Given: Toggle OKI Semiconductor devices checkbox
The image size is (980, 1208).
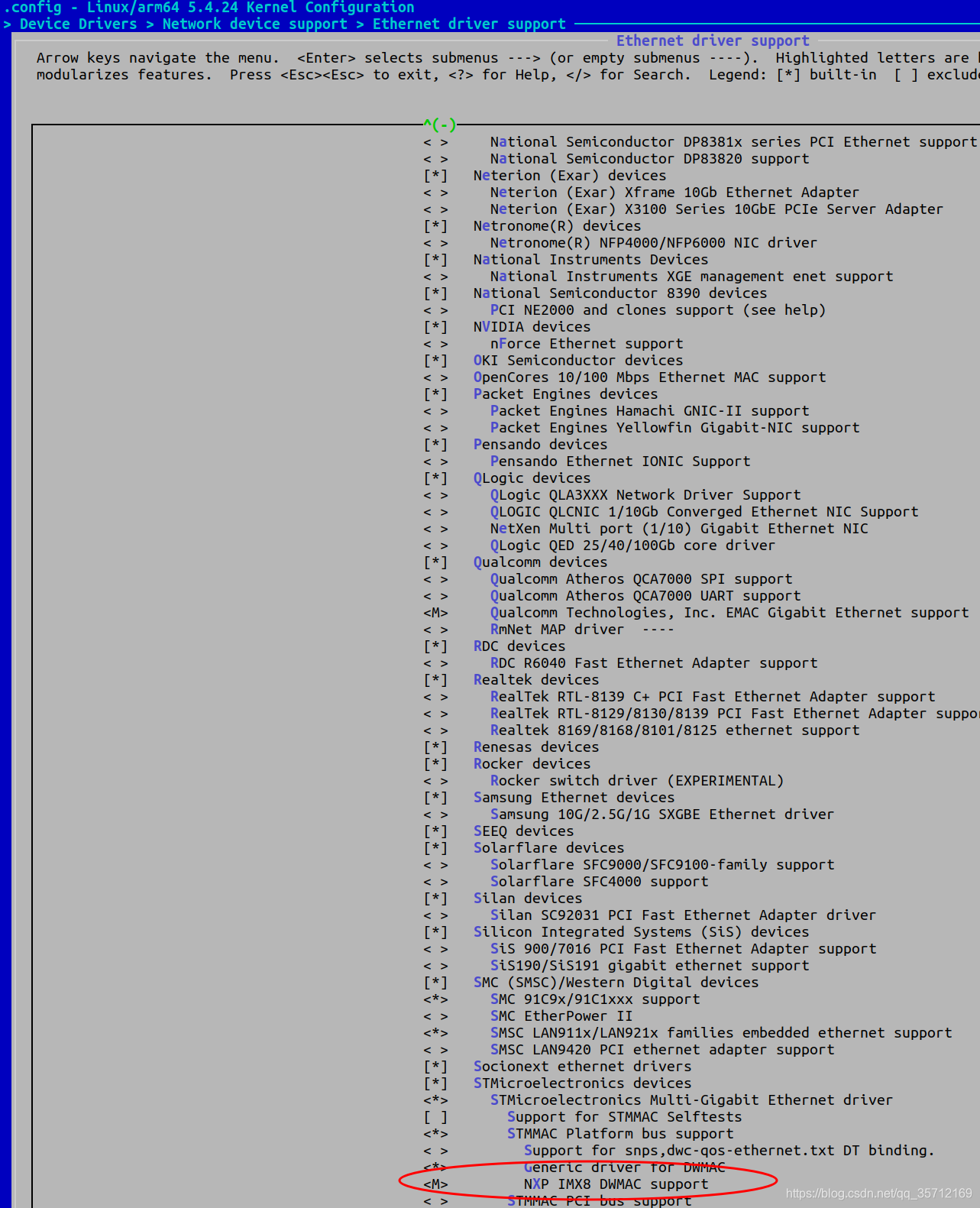Looking at the screenshot, I should [x=436, y=361].
